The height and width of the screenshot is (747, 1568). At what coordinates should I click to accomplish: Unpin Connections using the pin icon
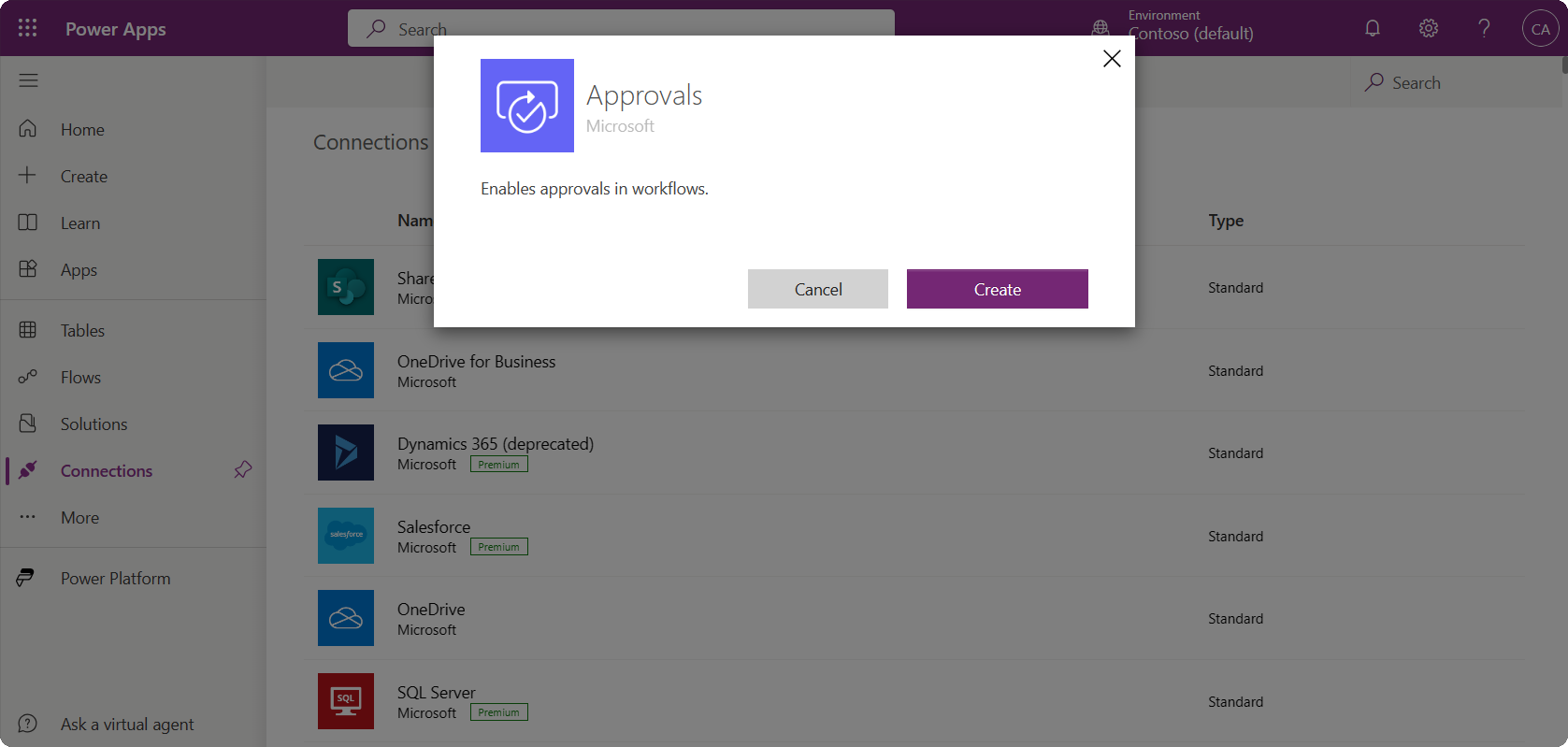[x=243, y=469]
